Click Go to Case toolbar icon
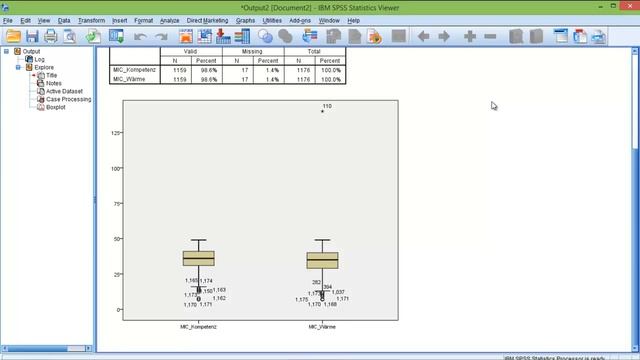Screen dimensions: 640x360 tap(204, 36)
